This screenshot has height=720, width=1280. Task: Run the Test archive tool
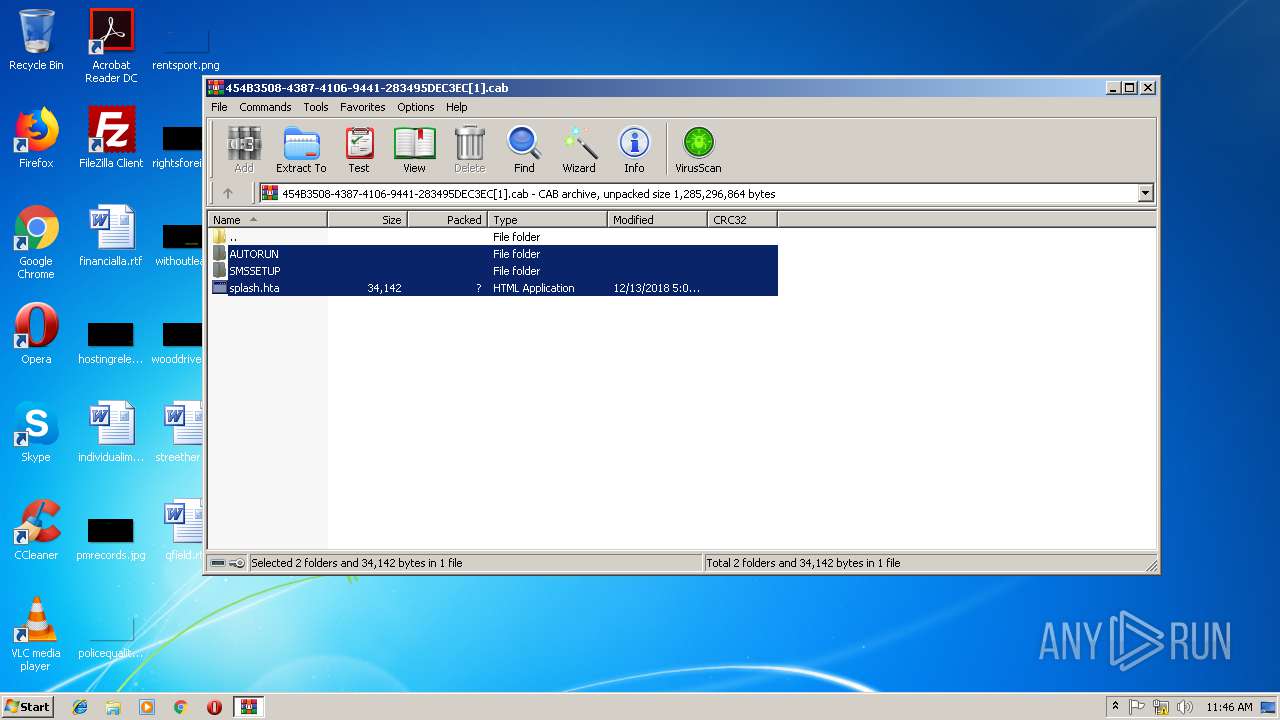[x=359, y=150]
